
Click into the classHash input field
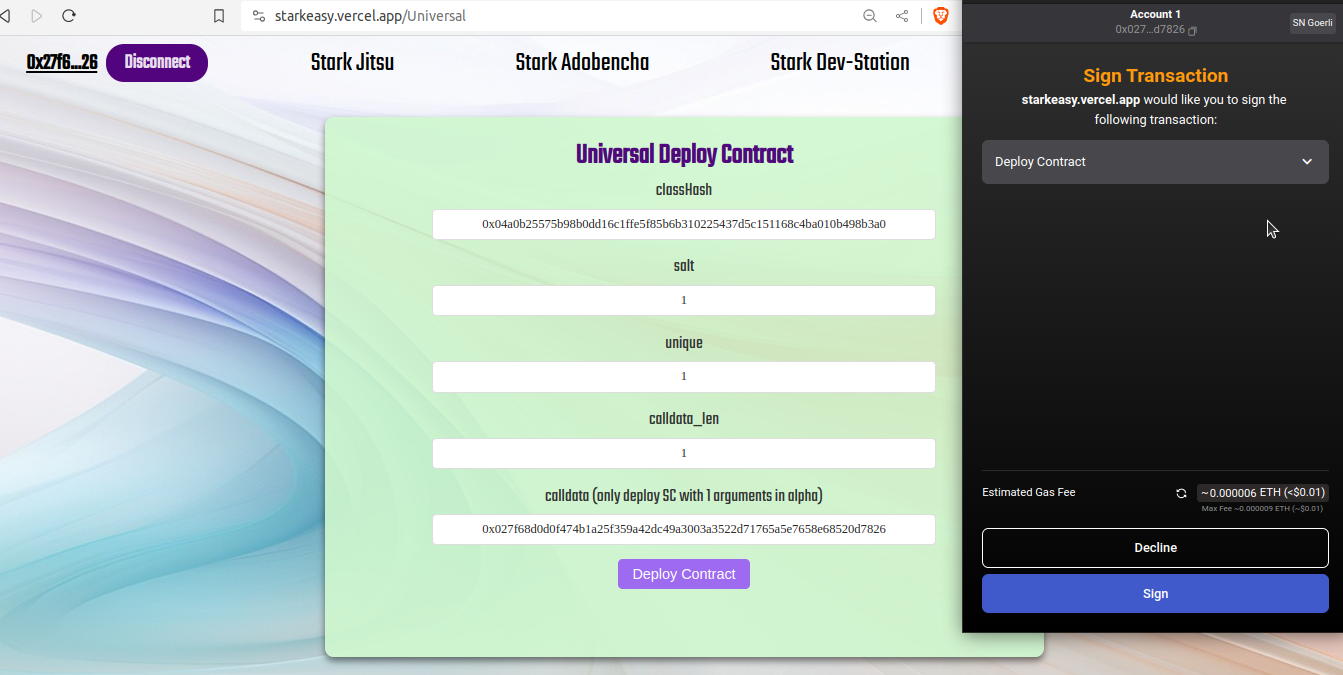pyautogui.click(x=684, y=224)
